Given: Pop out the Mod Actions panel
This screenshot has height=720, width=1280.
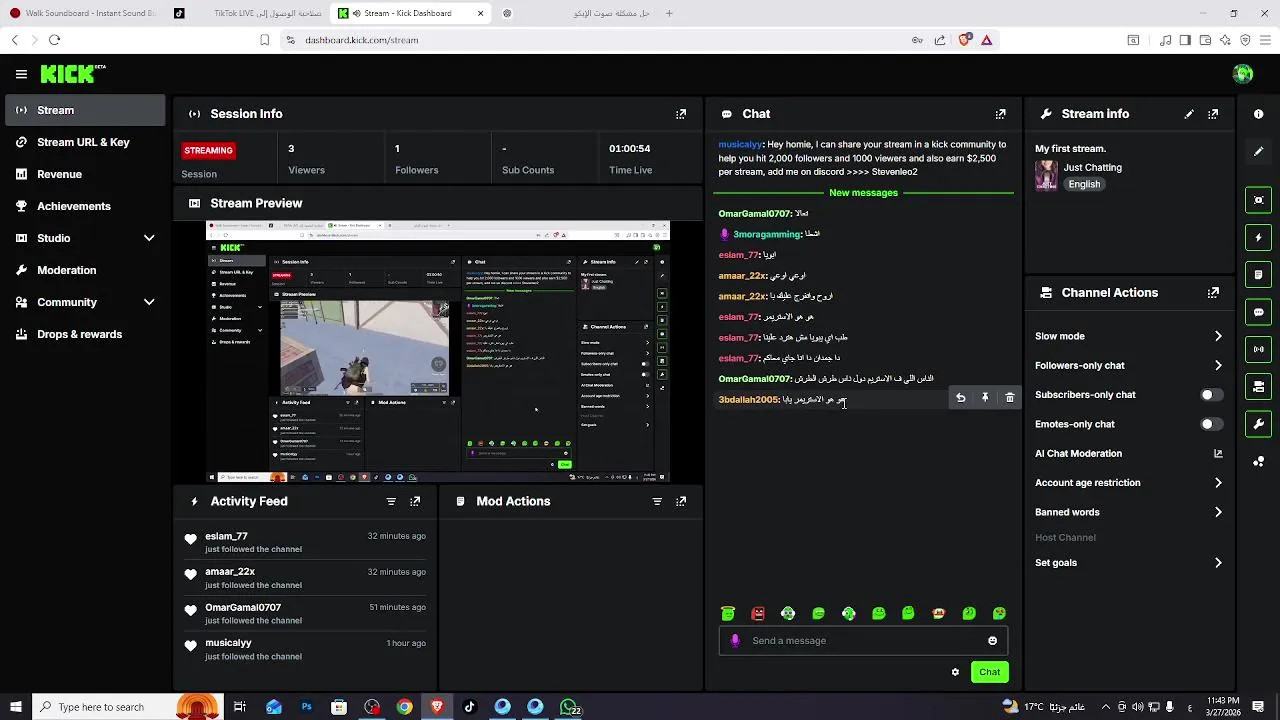Looking at the screenshot, I should pos(681,502).
